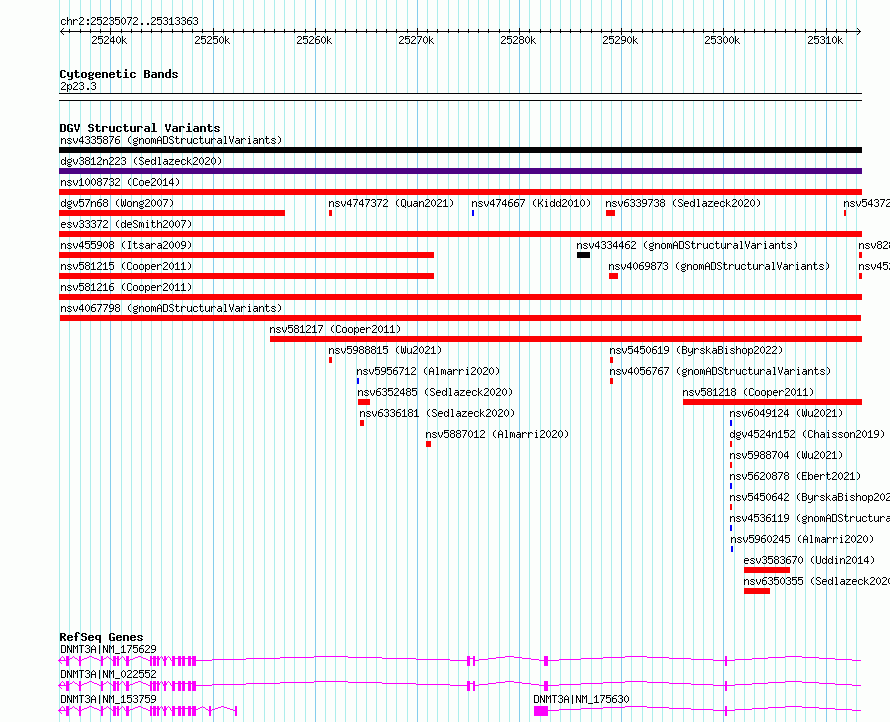Viewport: 890px width, 722px height.
Task: Open the DNMT3A|NM_153759 transcript label
Action: coord(108,699)
